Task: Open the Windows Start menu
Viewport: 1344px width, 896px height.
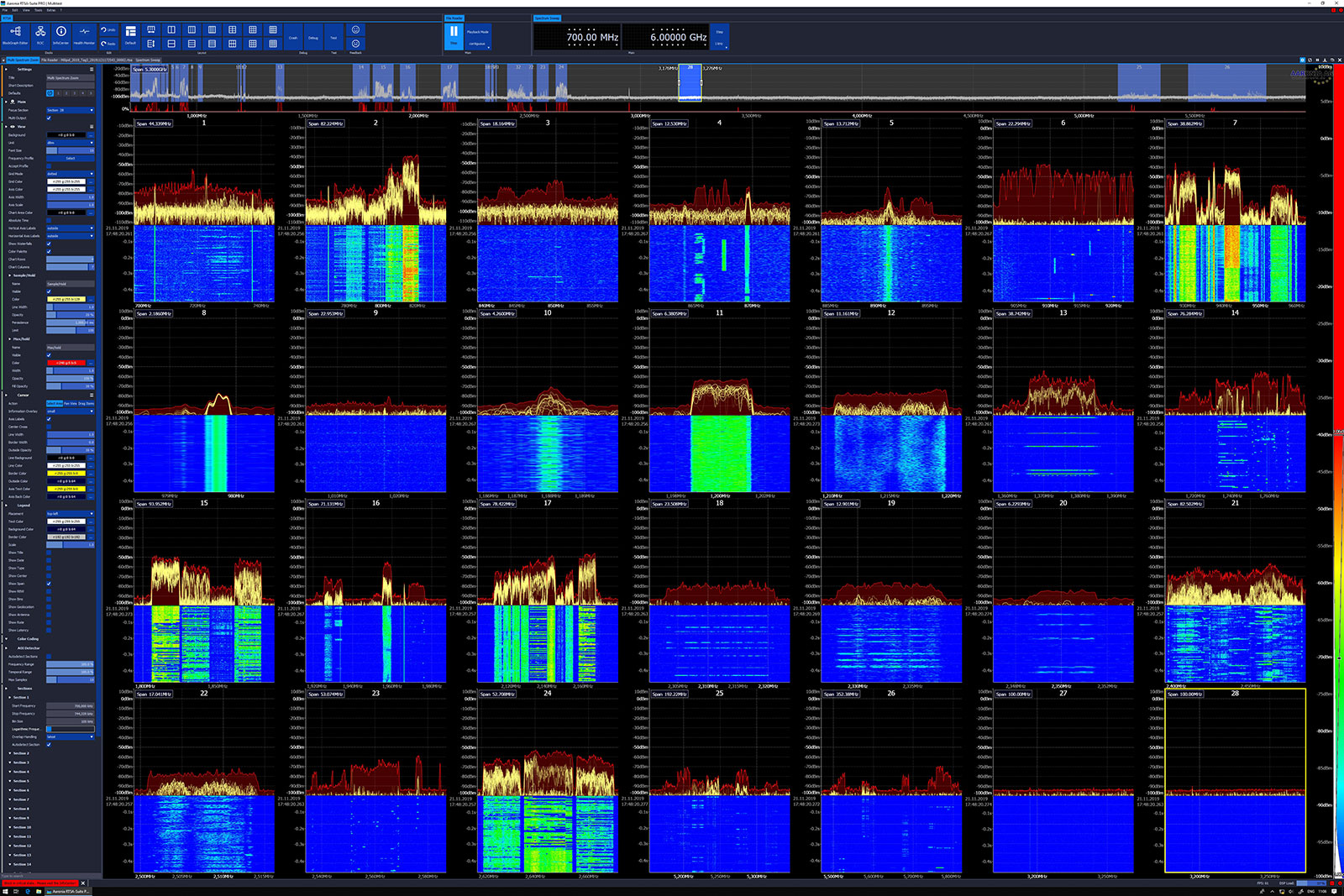Action: pos(5,891)
